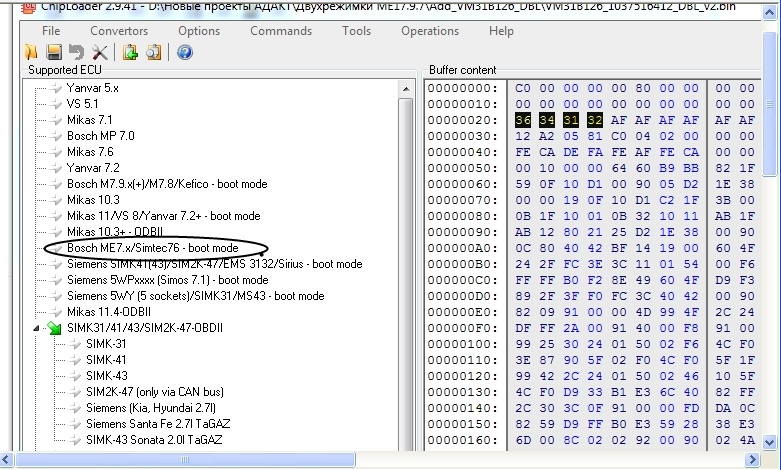Select Siemens SIMK41(43)/SIM2K-47/EMS 3132/Sirius - boot mode
Image resolution: width=781 pixels, height=470 pixels.
pyautogui.click(x=215, y=263)
